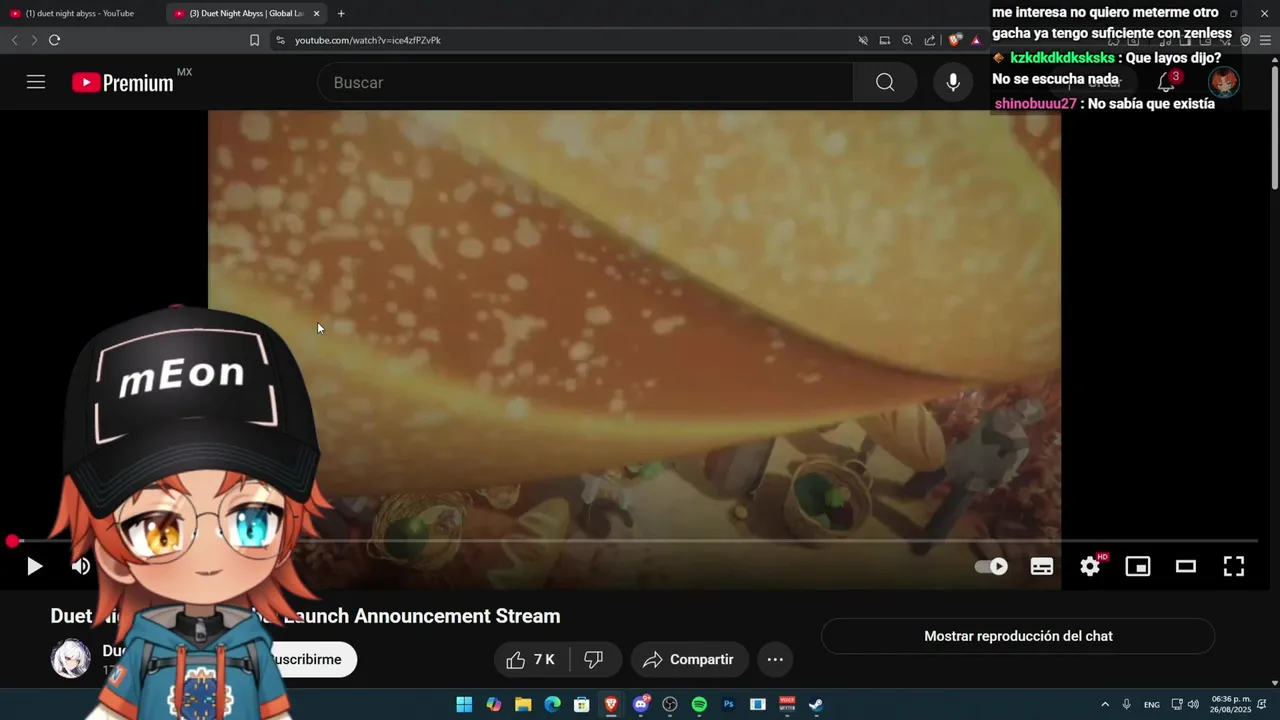Open zoom magnifier in address bar
The height and width of the screenshot is (720, 1280).
907,40
